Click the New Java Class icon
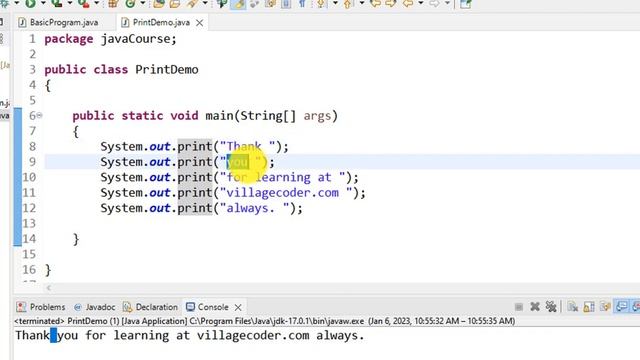 click(130, 4)
